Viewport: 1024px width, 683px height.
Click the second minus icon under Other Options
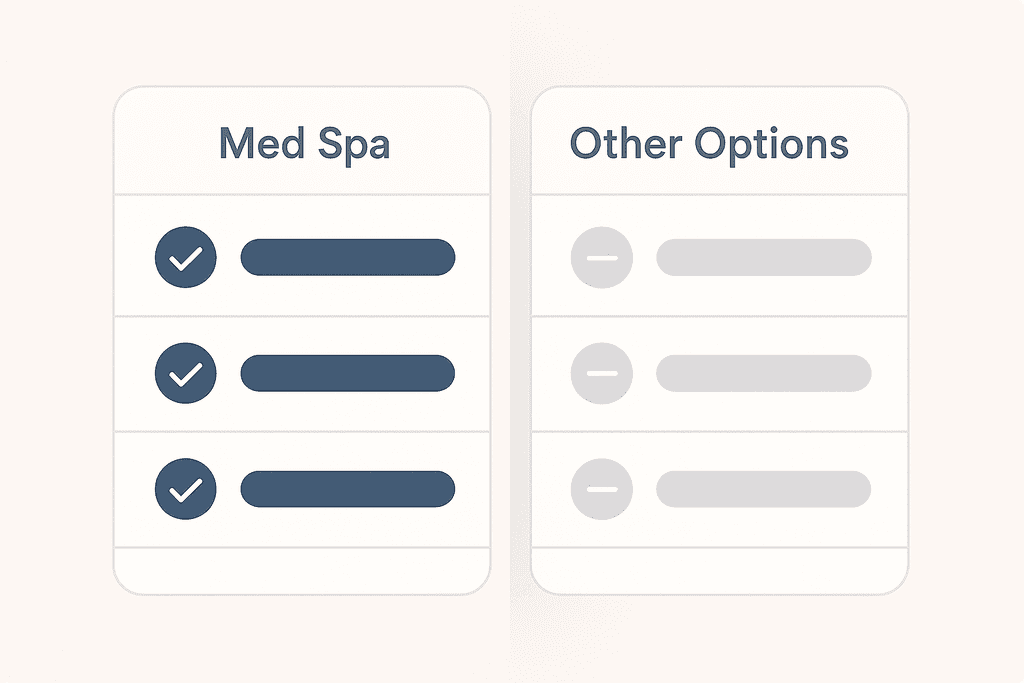tap(601, 373)
